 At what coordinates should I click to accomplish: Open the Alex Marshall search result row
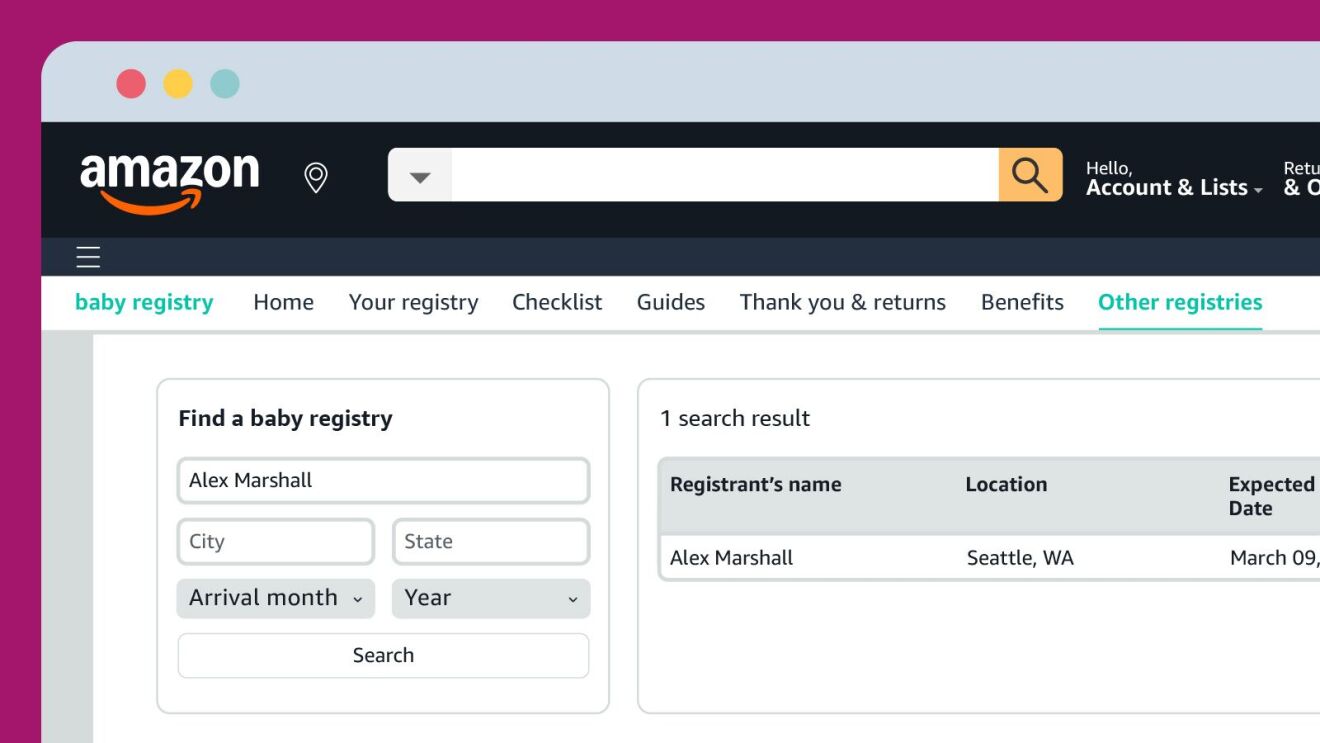click(731, 558)
